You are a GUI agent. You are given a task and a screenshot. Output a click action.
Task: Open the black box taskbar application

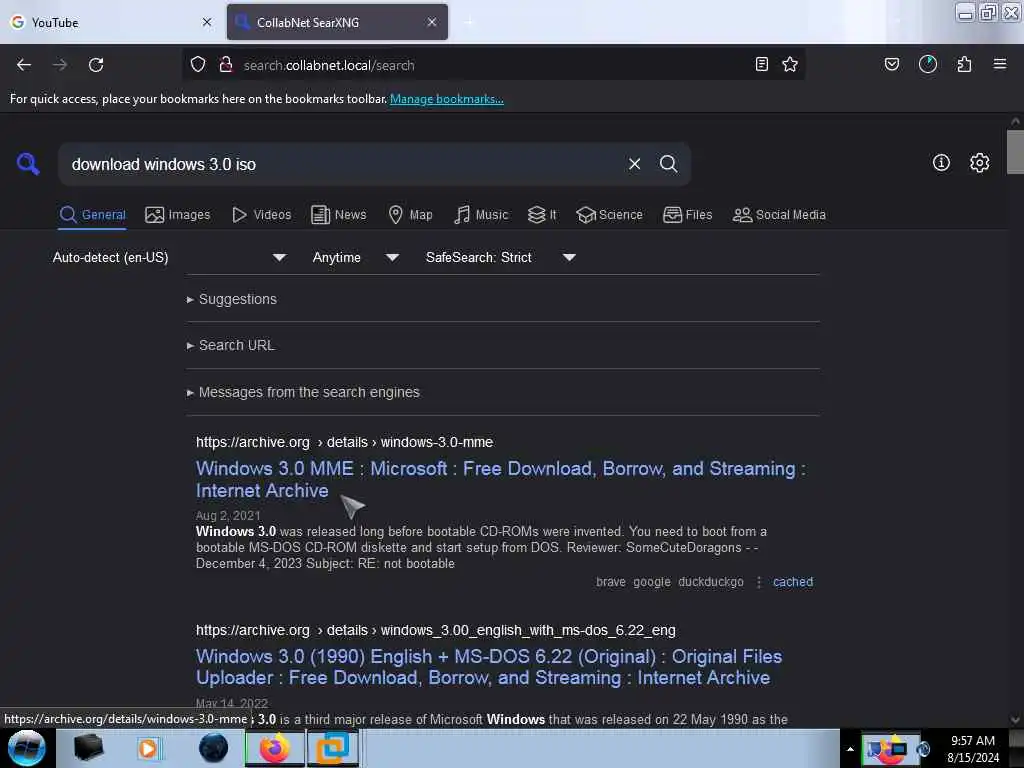tap(88, 748)
